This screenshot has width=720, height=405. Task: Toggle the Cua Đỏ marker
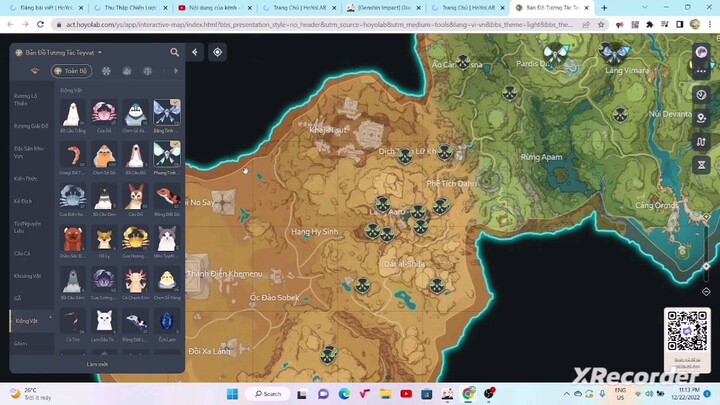(x=104, y=113)
